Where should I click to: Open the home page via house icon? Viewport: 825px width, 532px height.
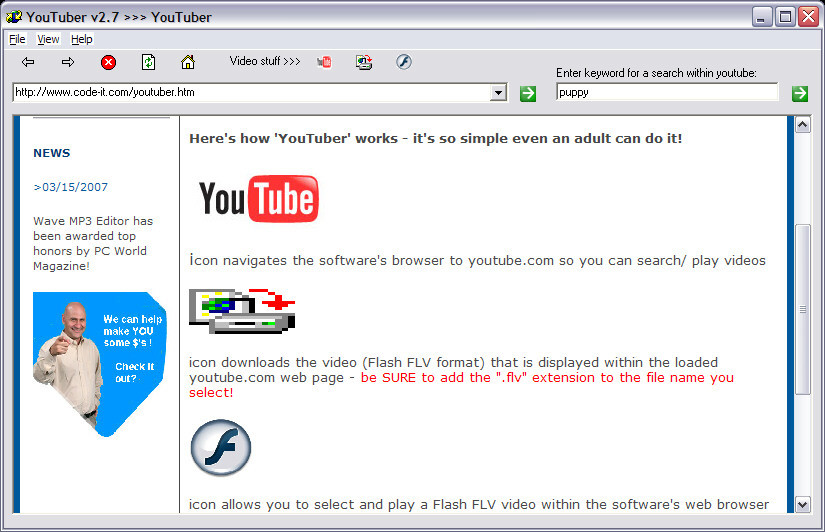pyautogui.click(x=188, y=62)
